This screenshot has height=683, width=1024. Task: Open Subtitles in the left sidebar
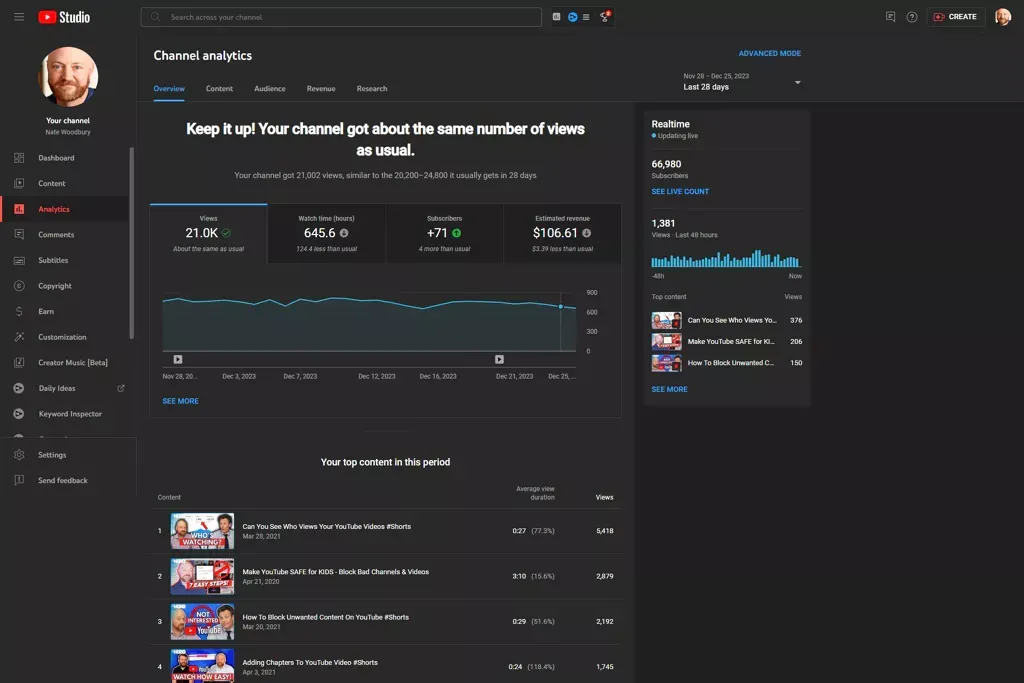[x=65, y=260]
